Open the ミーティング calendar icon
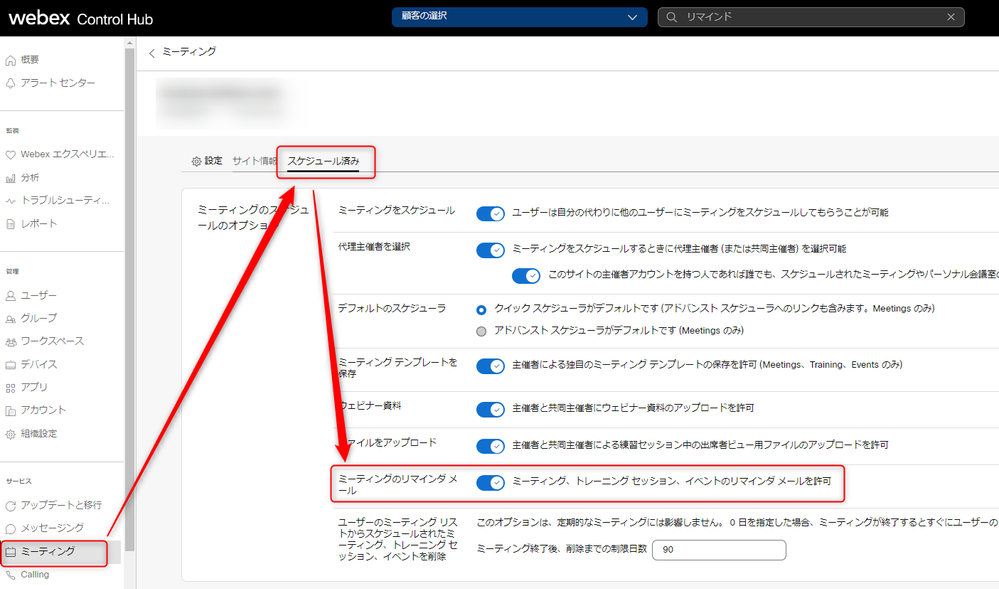 (x=10, y=552)
